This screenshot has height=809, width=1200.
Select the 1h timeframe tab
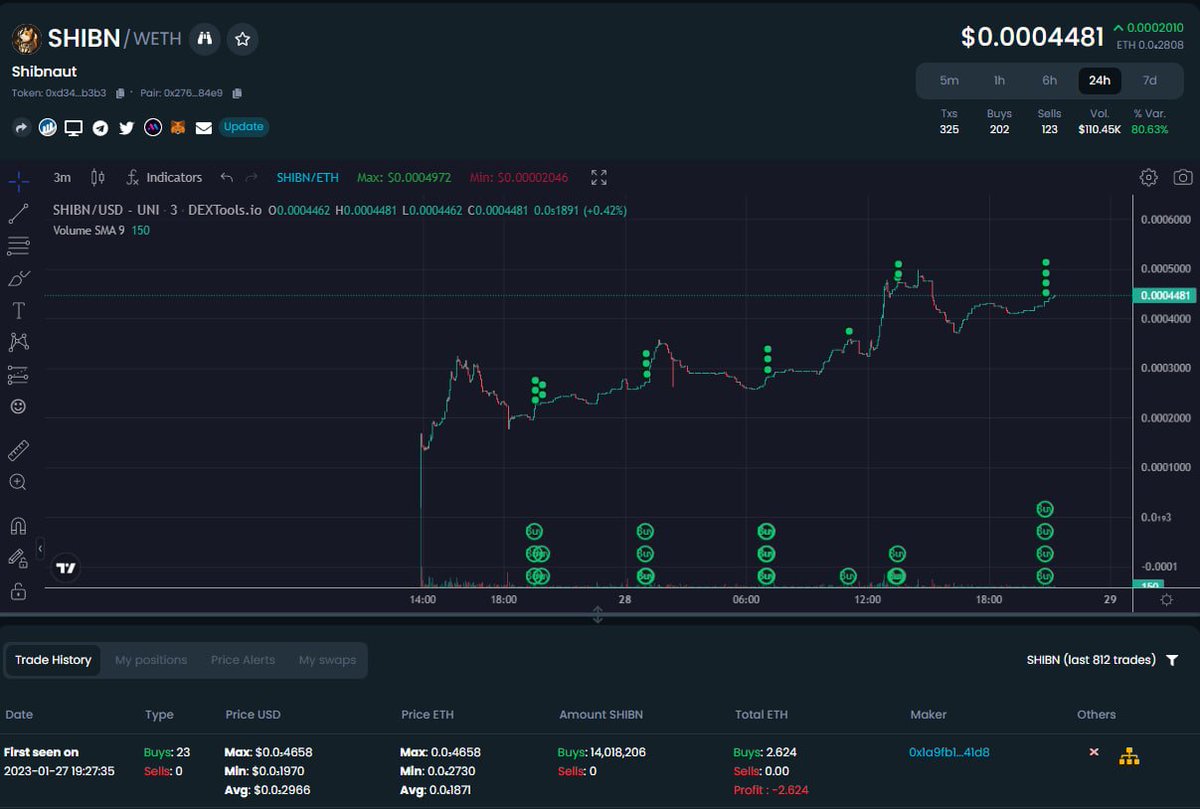[999, 81]
